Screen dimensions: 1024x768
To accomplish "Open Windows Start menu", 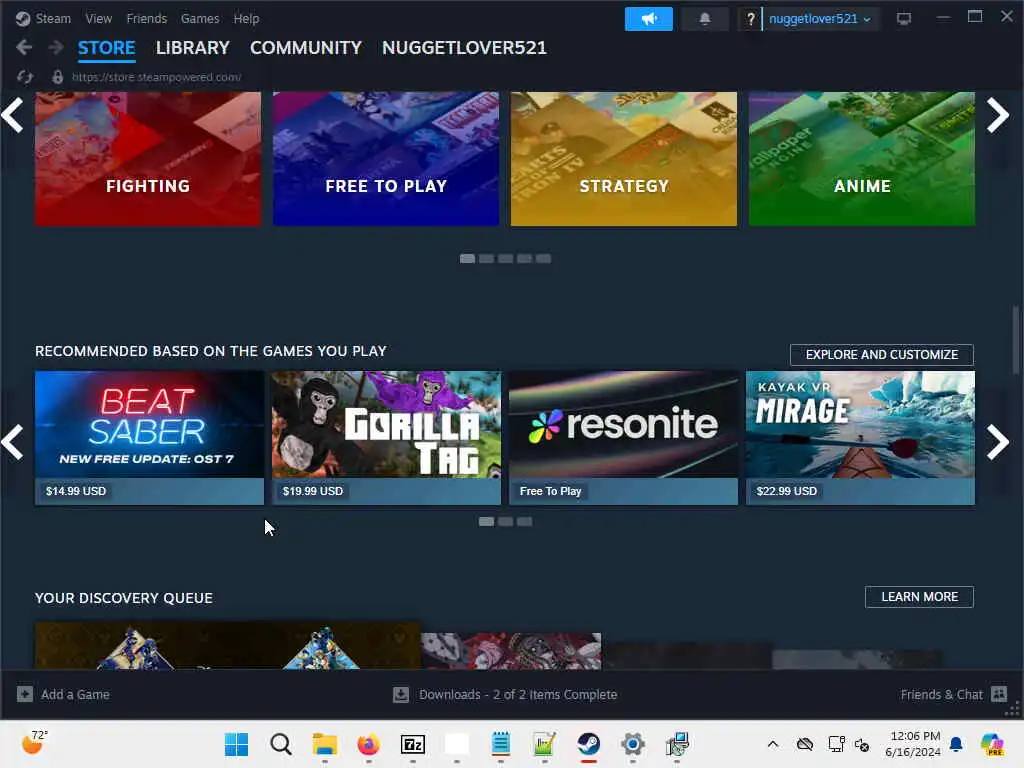I will pos(236,744).
